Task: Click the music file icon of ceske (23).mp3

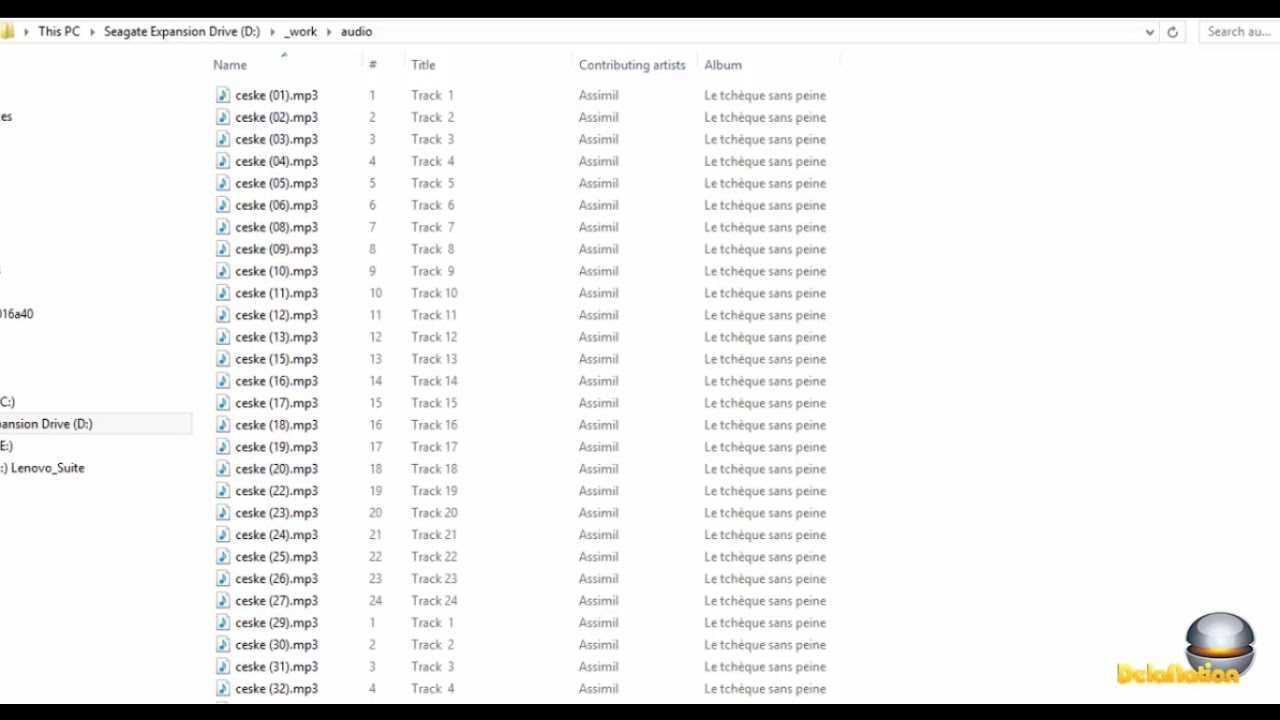Action: click(223, 513)
